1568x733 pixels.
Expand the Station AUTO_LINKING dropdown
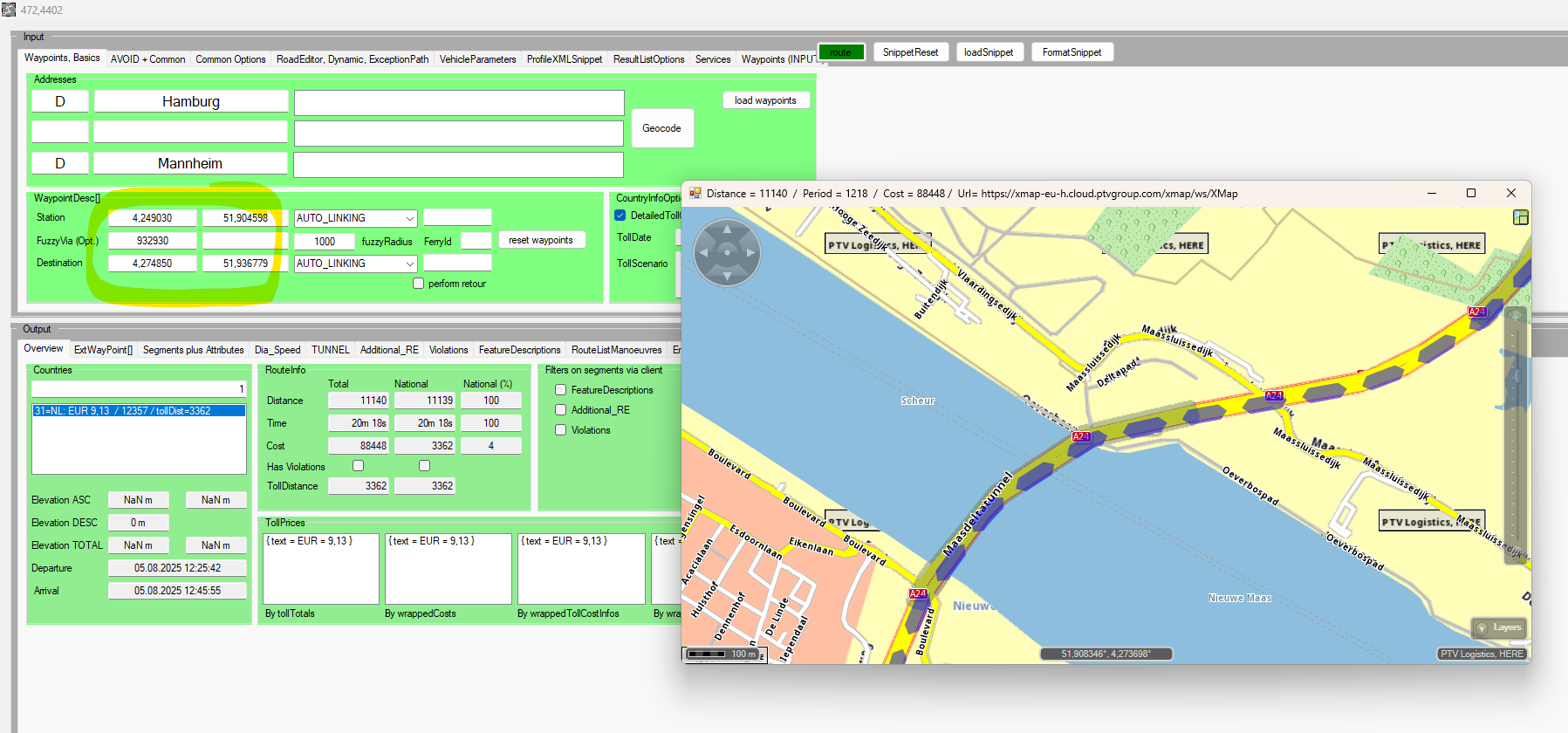(x=409, y=218)
